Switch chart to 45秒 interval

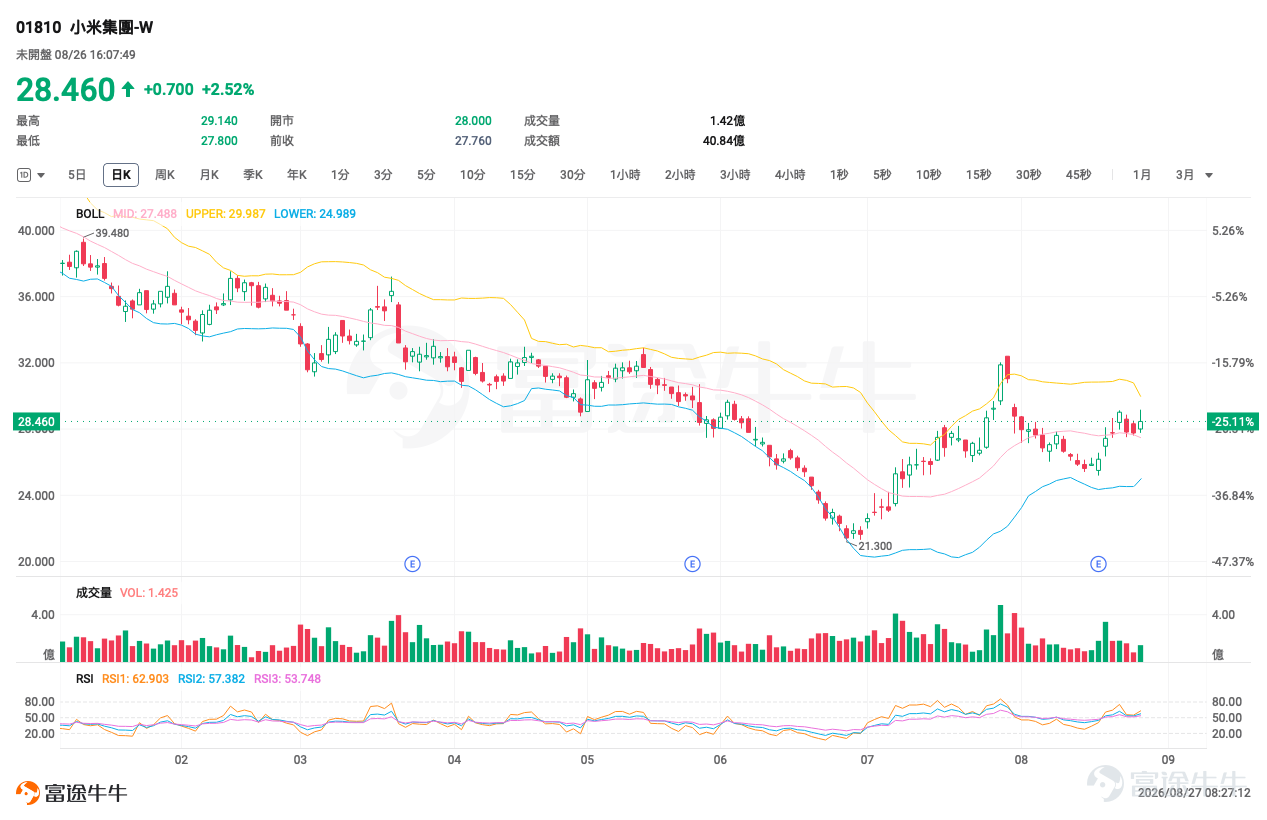tap(1078, 175)
